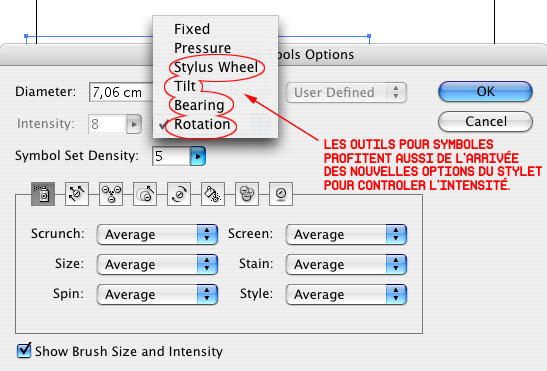Dismiss the dialog with Cancel
Screen dimensions: 547x371
(x=485, y=122)
